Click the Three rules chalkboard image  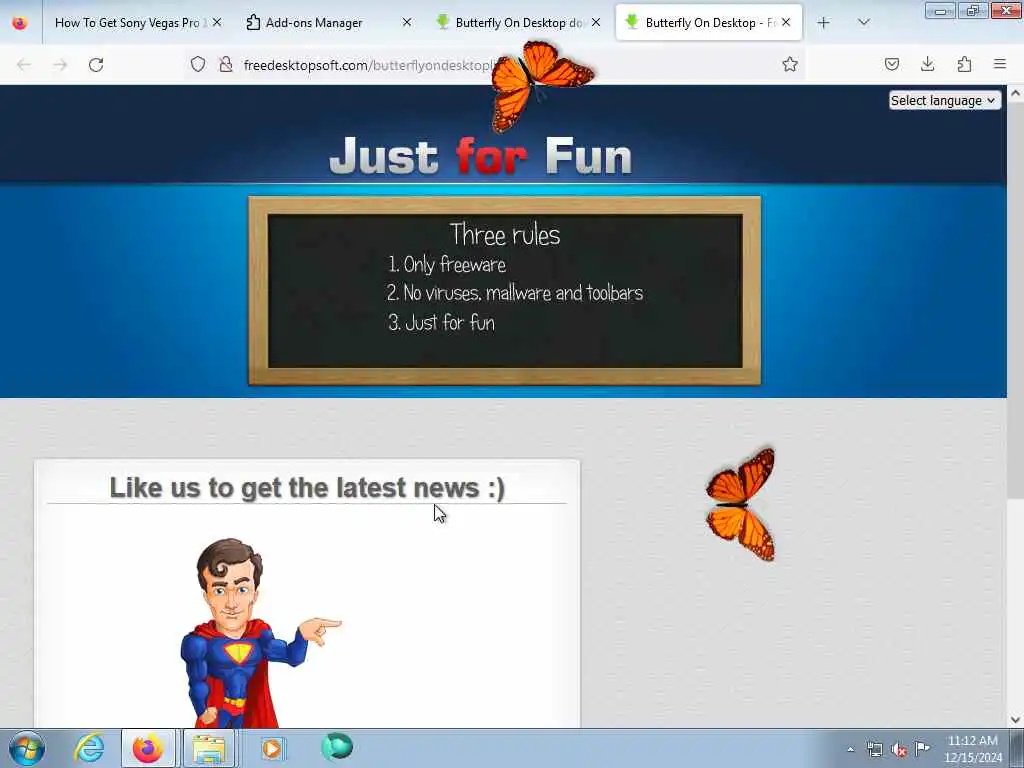tap(504, 291)
